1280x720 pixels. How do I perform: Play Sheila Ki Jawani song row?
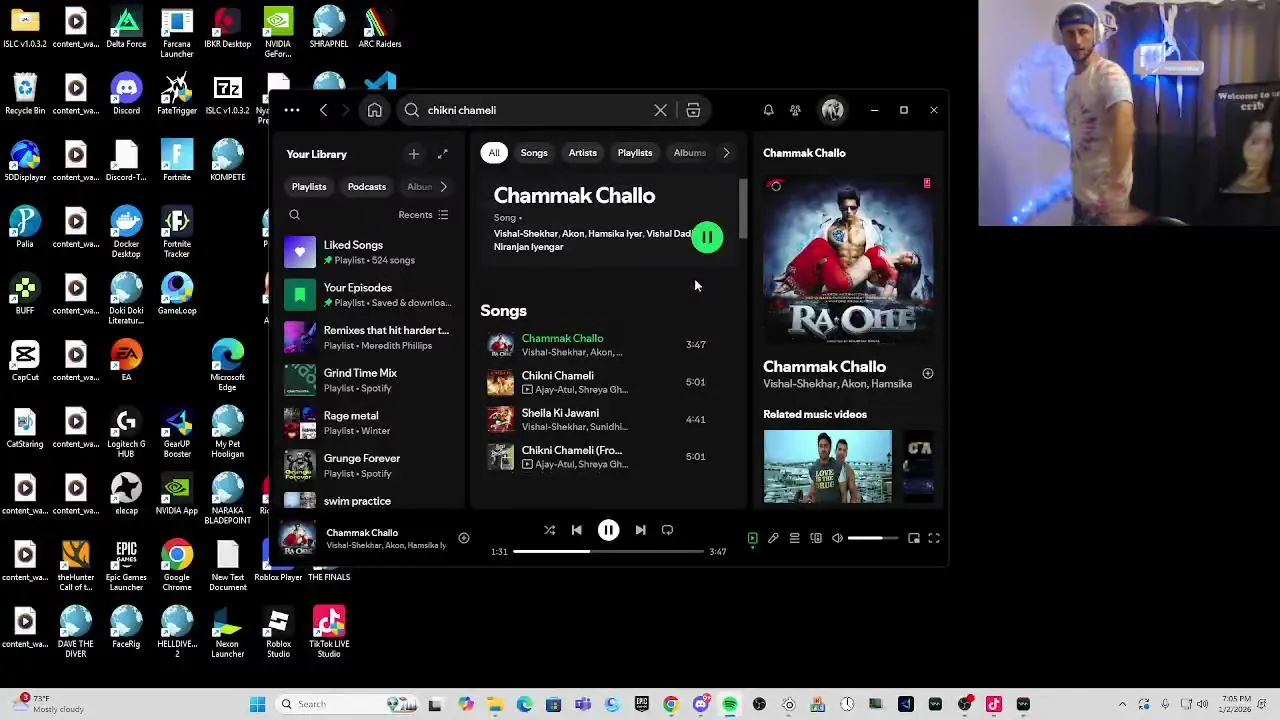coord(608,419)
